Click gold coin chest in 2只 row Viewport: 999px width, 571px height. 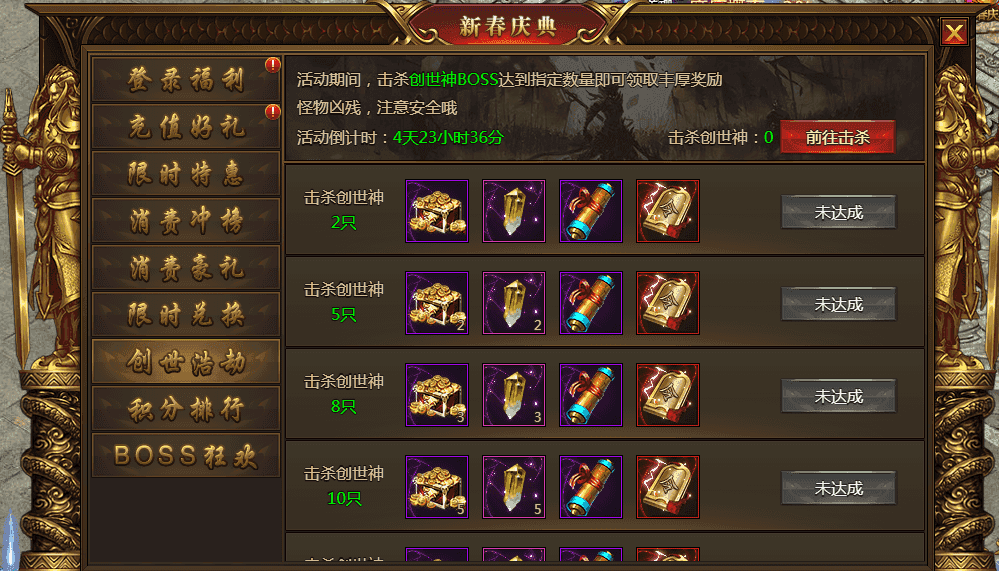pos(437,211)
